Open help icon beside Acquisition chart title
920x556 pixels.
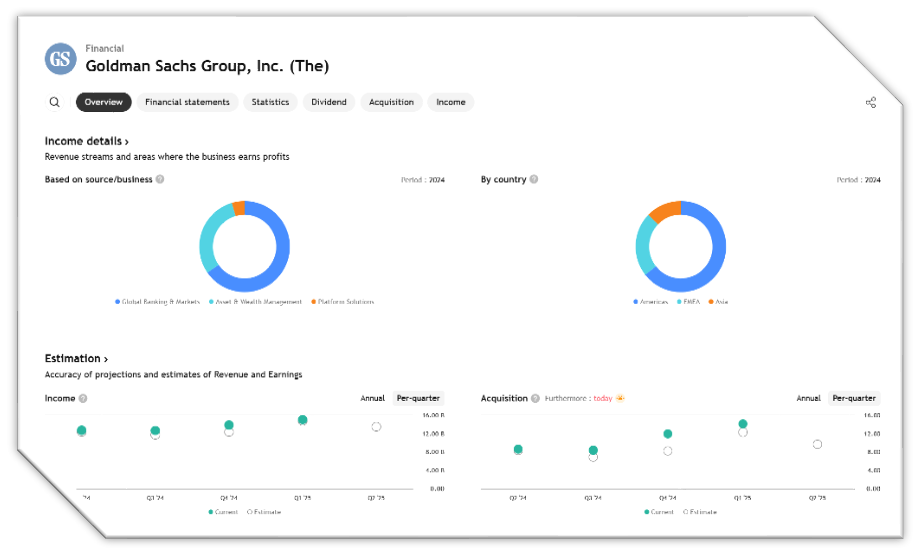tap(536, 398)
